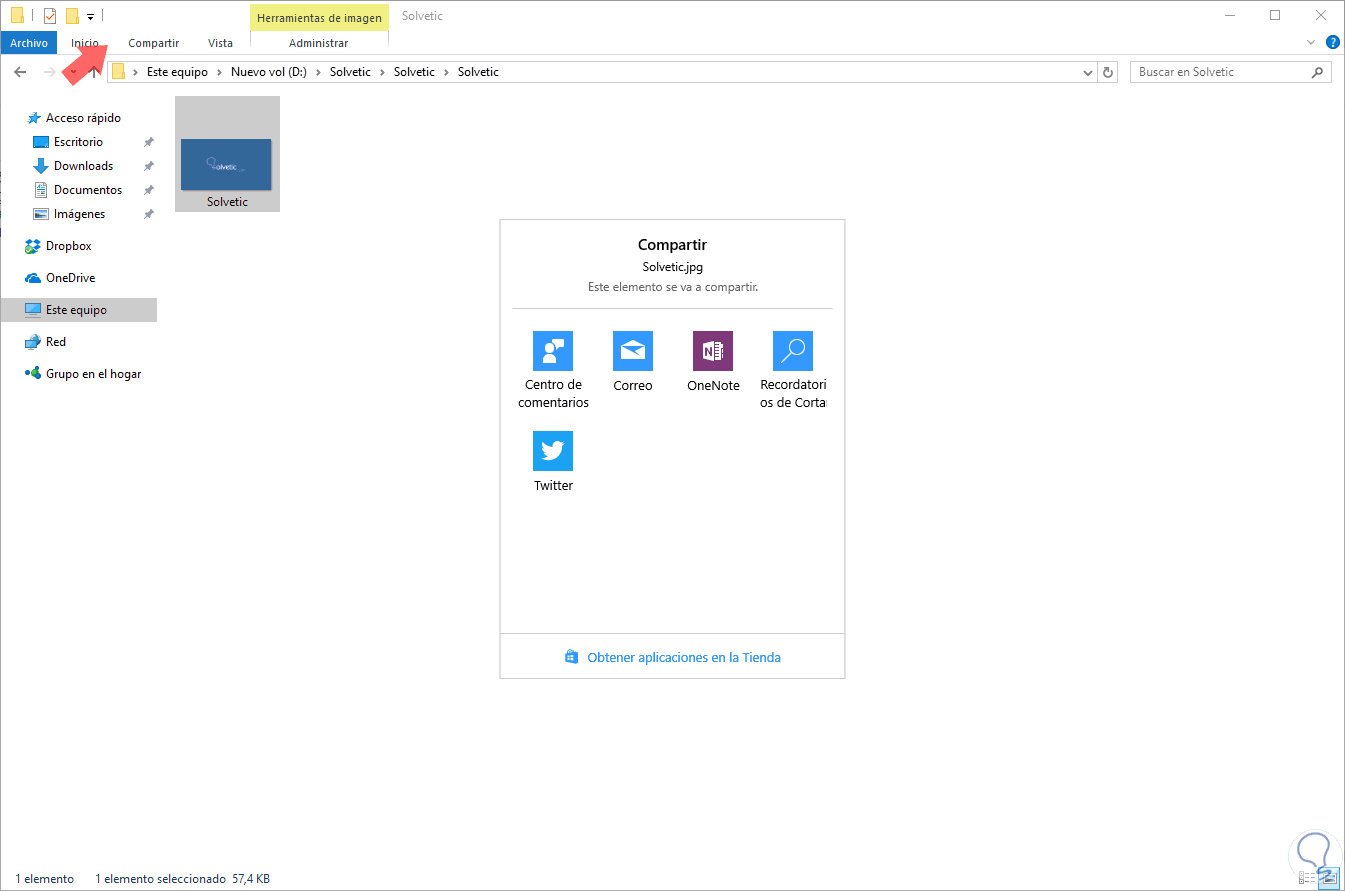Select the Herramientas de imagen contextual tab
Viewport: 1345px width, 891px height.
click(x=319, y=18)
